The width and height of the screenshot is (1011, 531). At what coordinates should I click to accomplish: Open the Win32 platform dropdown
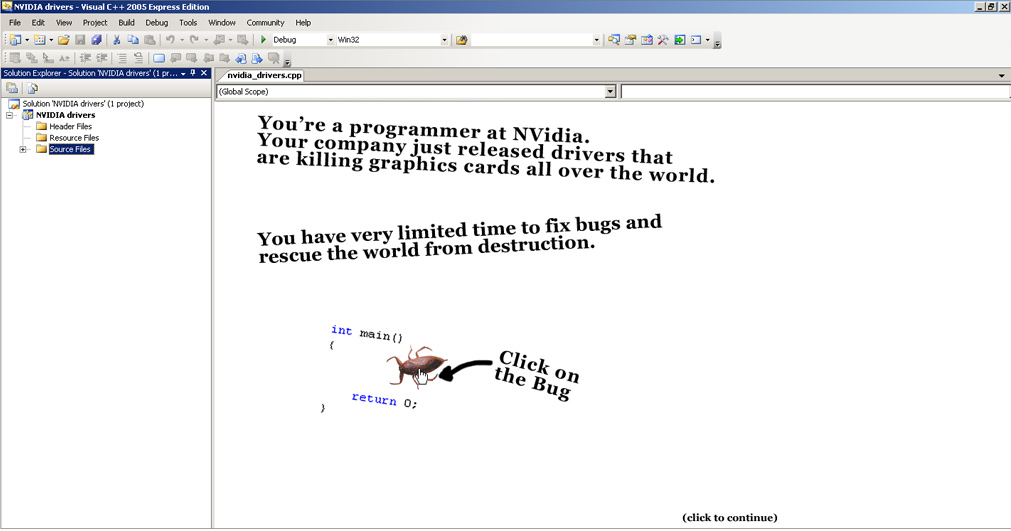[x=444, y=40]
